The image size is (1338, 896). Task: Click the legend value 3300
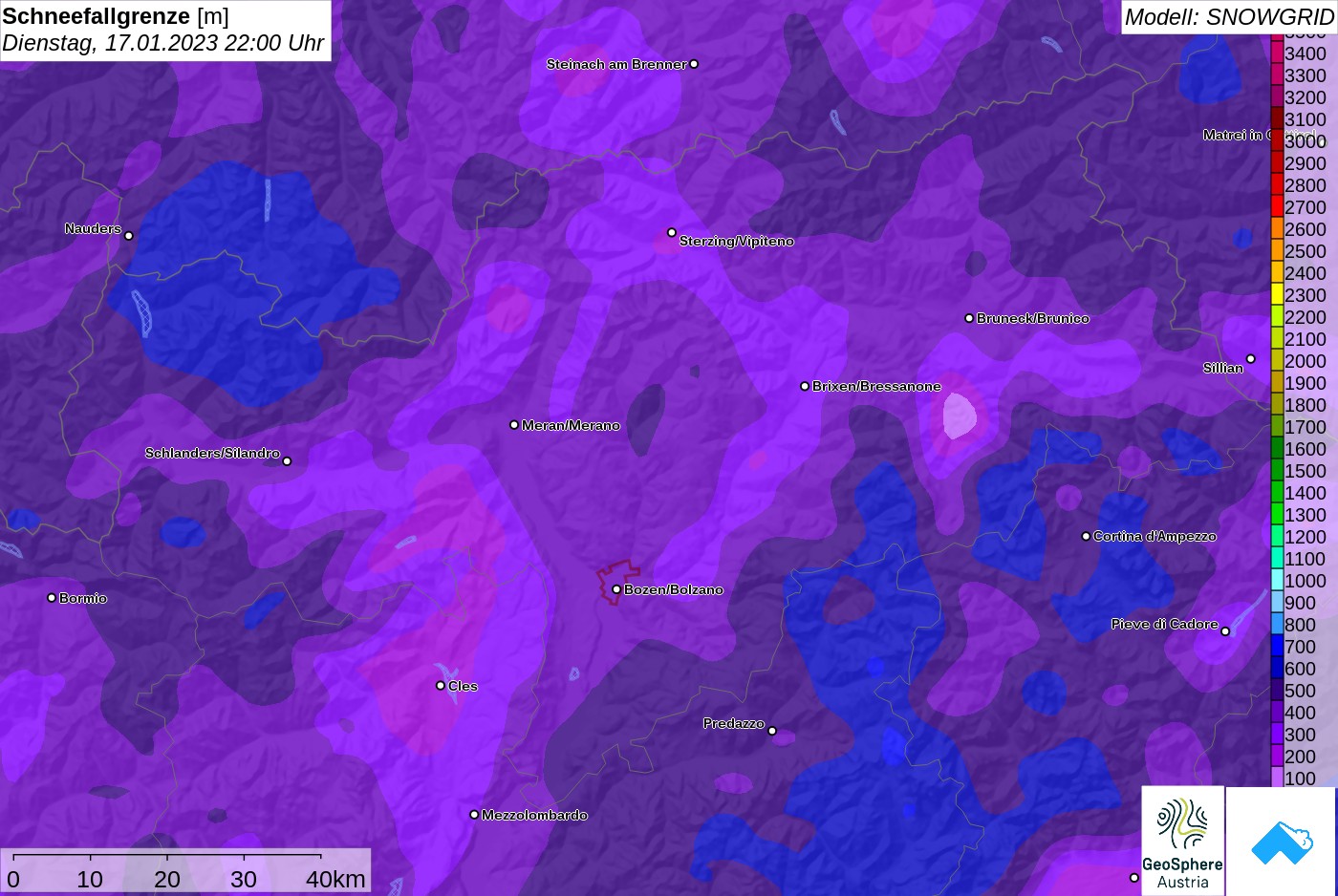tap(1306, 75)
